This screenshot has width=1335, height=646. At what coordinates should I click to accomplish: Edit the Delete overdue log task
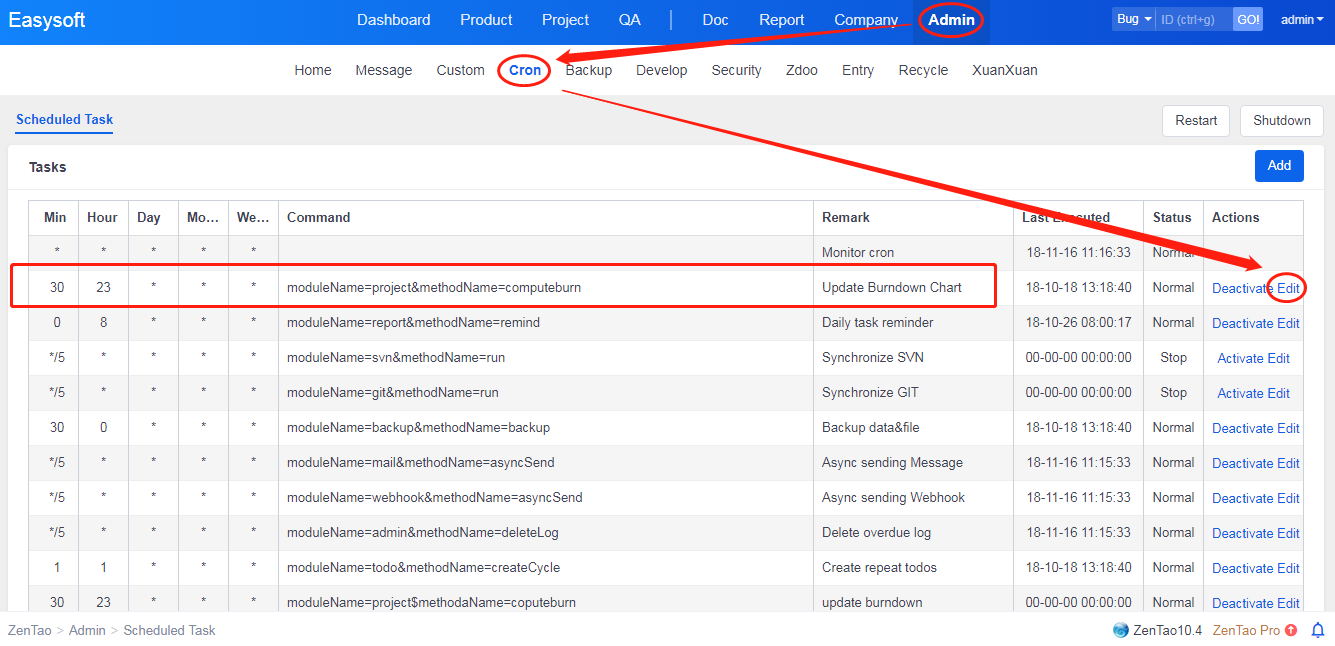point(1288,533)
